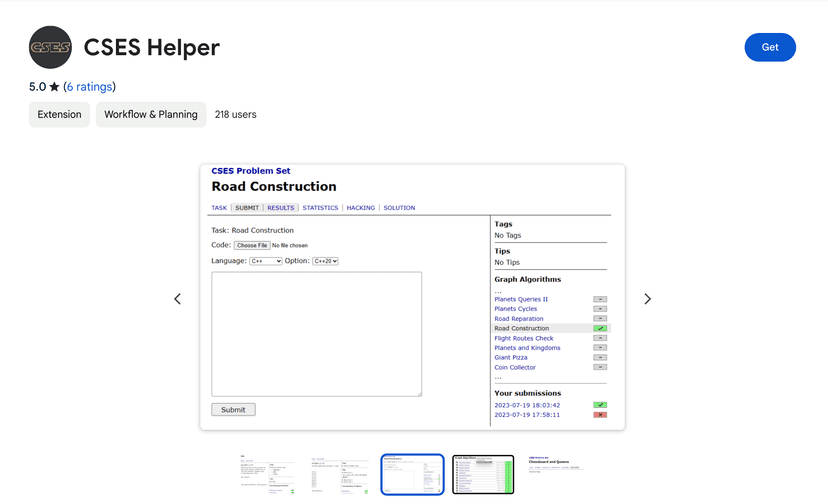The image size is (828, 504).
Task: Go to the next screenshot arrow
Action: (647, 299)
